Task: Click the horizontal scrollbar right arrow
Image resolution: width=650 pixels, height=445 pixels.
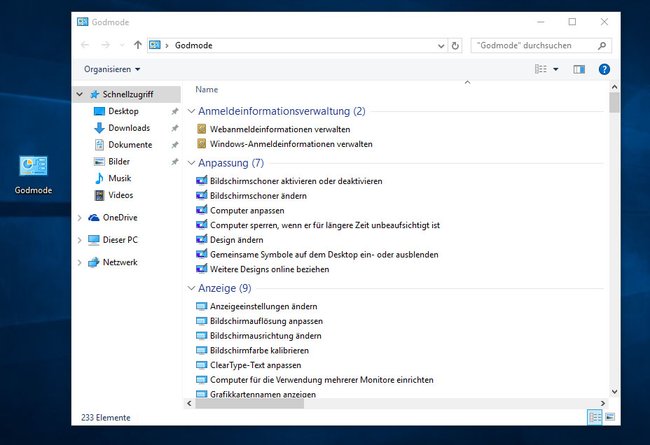Action: (x=603, y=403)
